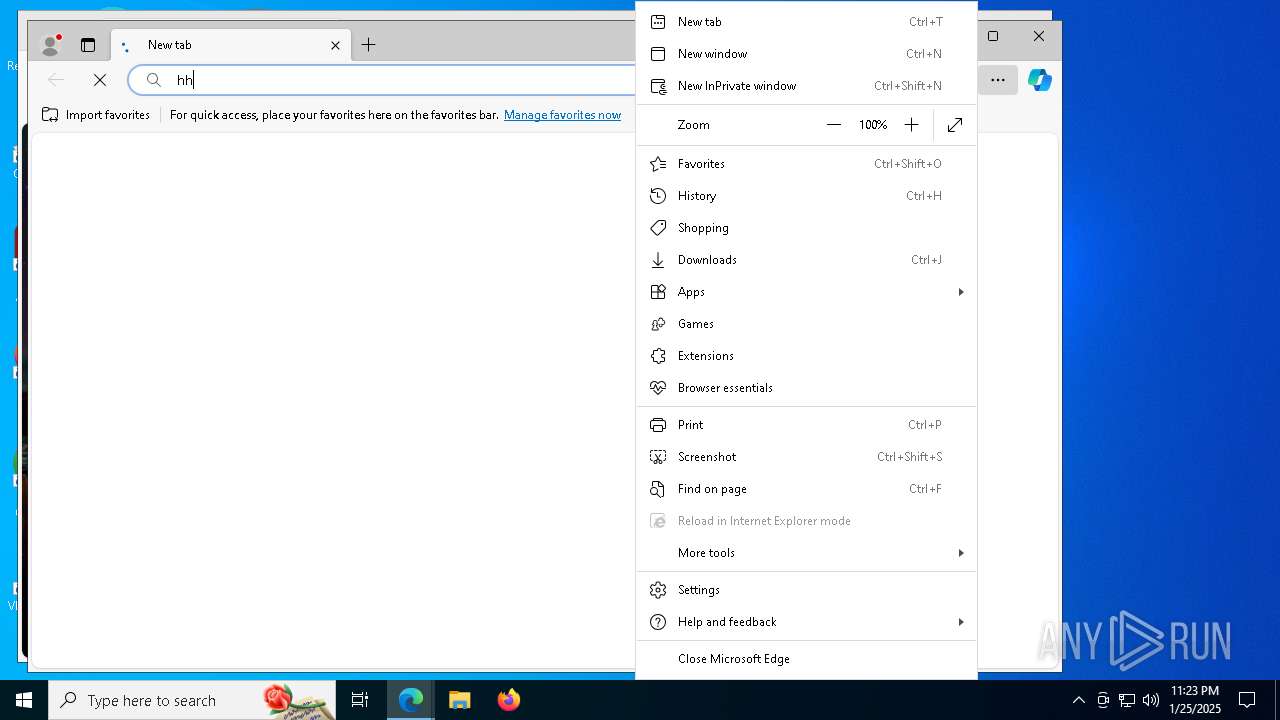This screenshot has height=720, width=1280.
Task: Choose Close Microsoft Edge from the menu
Action: pyautogui.click(x=806, y=659)
